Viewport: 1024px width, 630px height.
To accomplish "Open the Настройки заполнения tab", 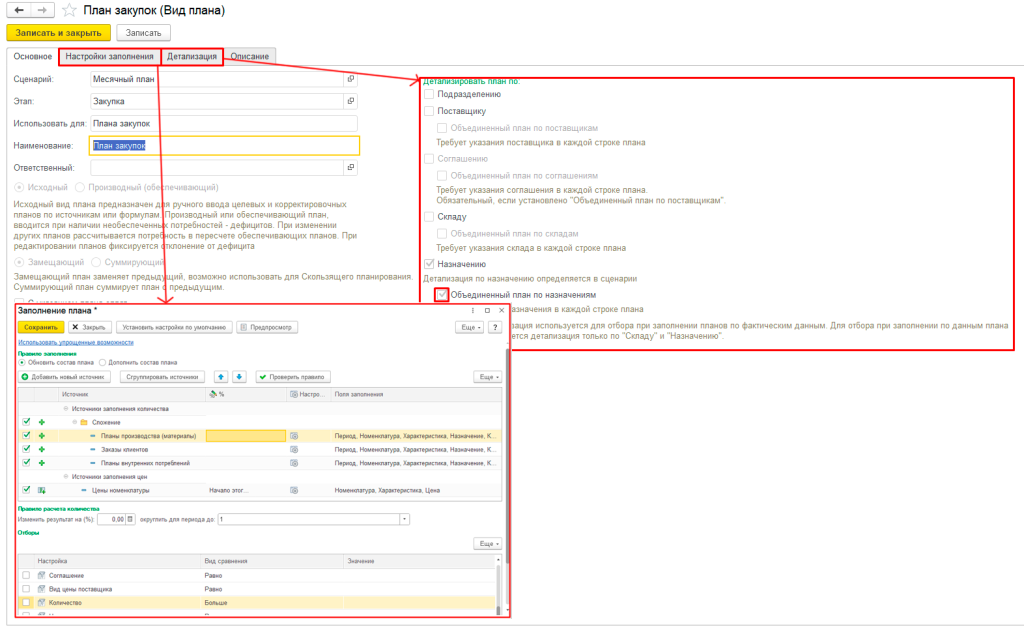I will pyautogui.click(x=109, y=57).
